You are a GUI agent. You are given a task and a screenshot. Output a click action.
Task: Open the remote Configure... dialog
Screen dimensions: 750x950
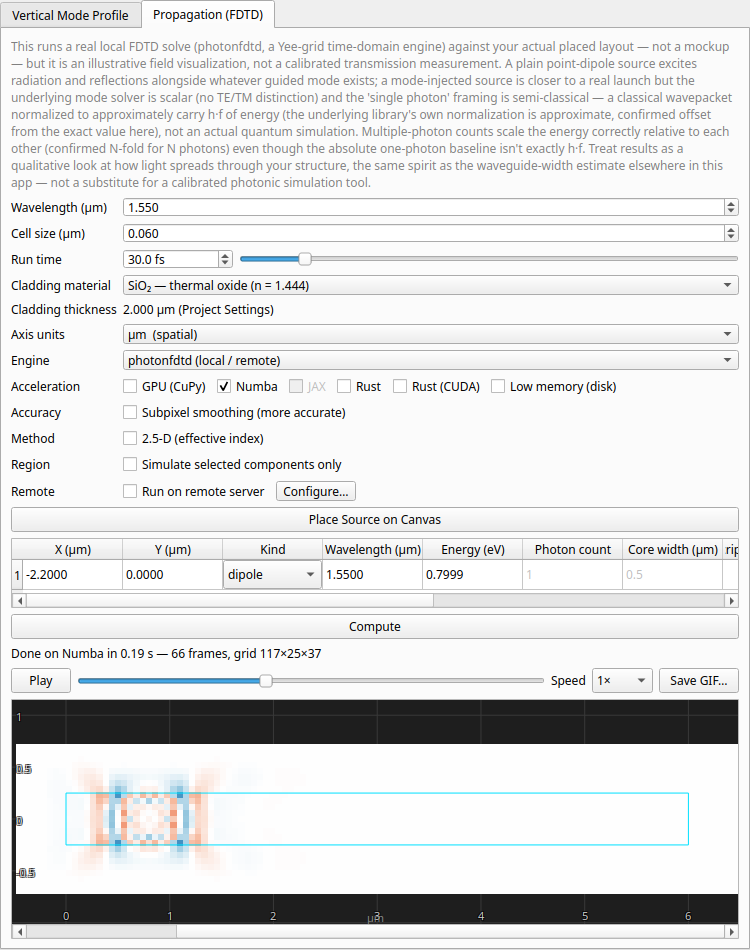pyautogui.click(x=316, y=491)
